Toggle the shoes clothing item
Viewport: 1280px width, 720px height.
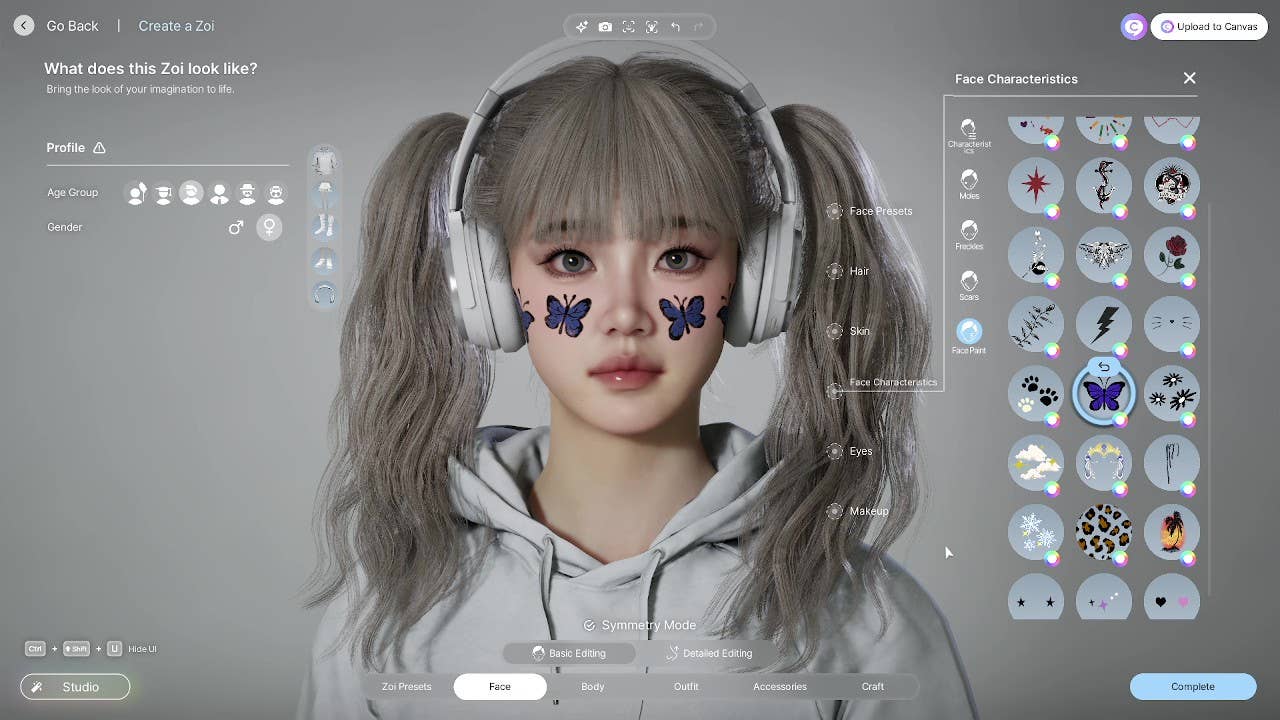[x=324, y=260]
